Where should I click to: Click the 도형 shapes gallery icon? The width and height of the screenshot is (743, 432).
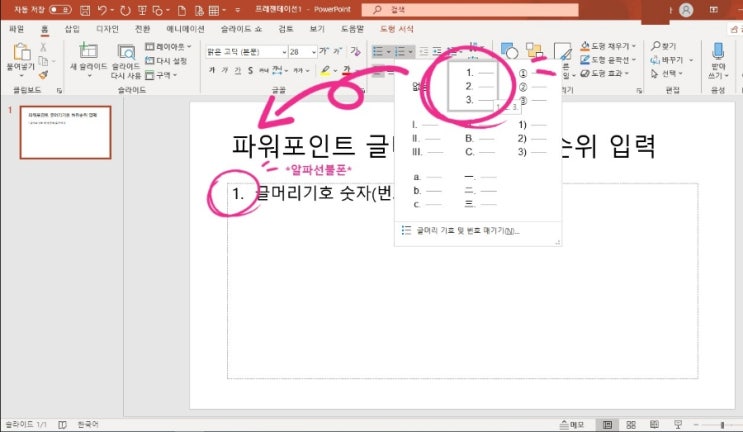509,51
